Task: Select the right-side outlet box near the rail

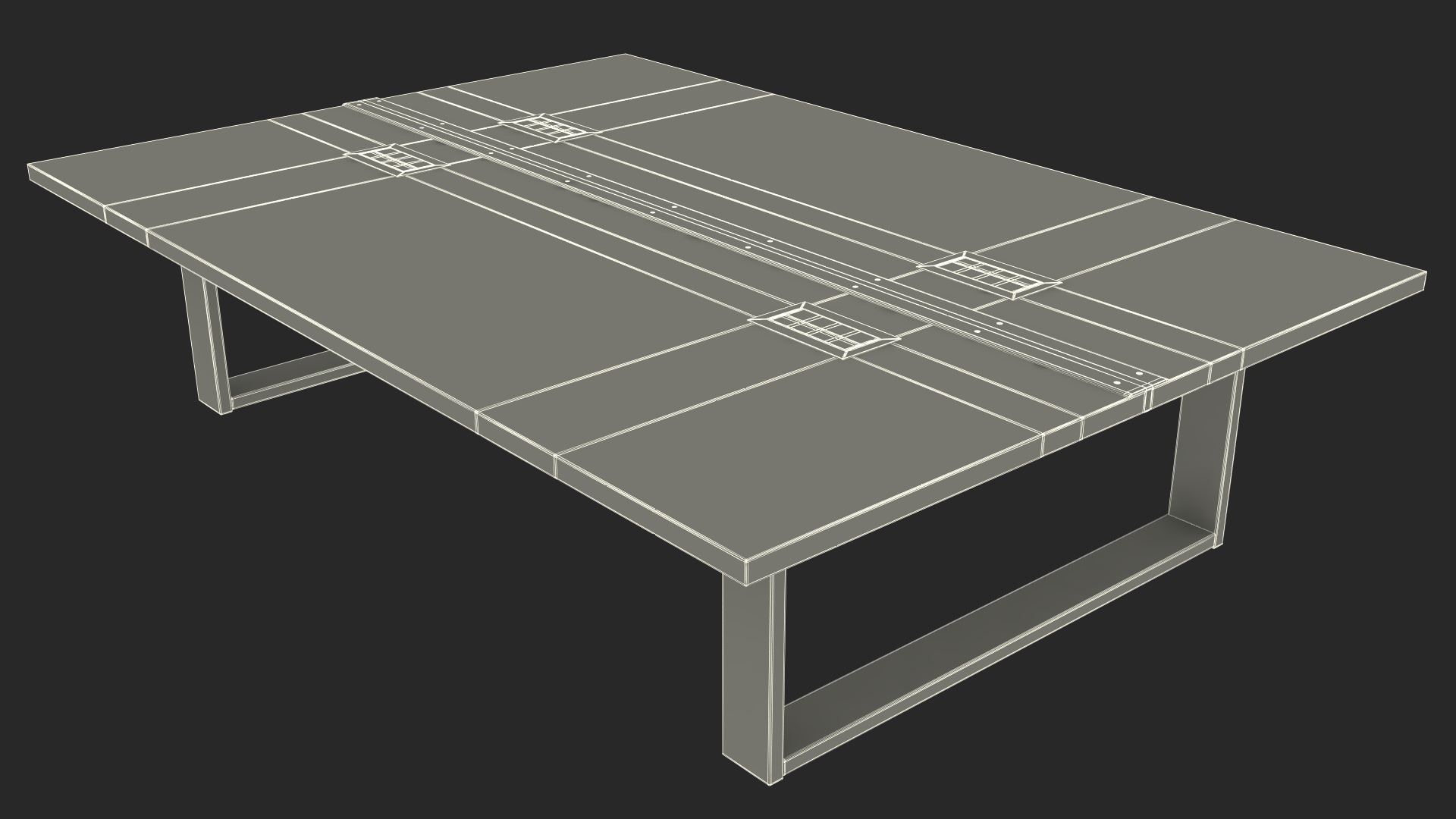Action: pos(989,274)
